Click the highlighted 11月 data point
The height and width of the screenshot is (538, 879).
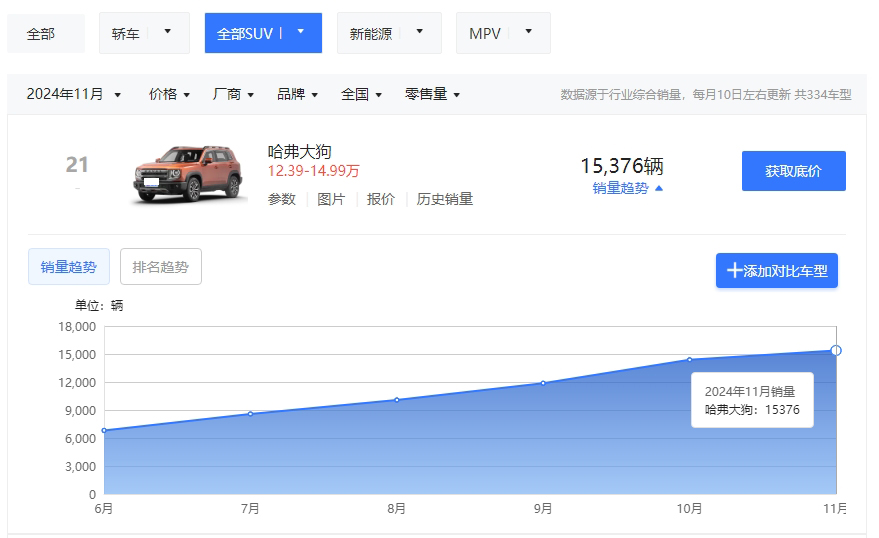[x=836, y=350]
